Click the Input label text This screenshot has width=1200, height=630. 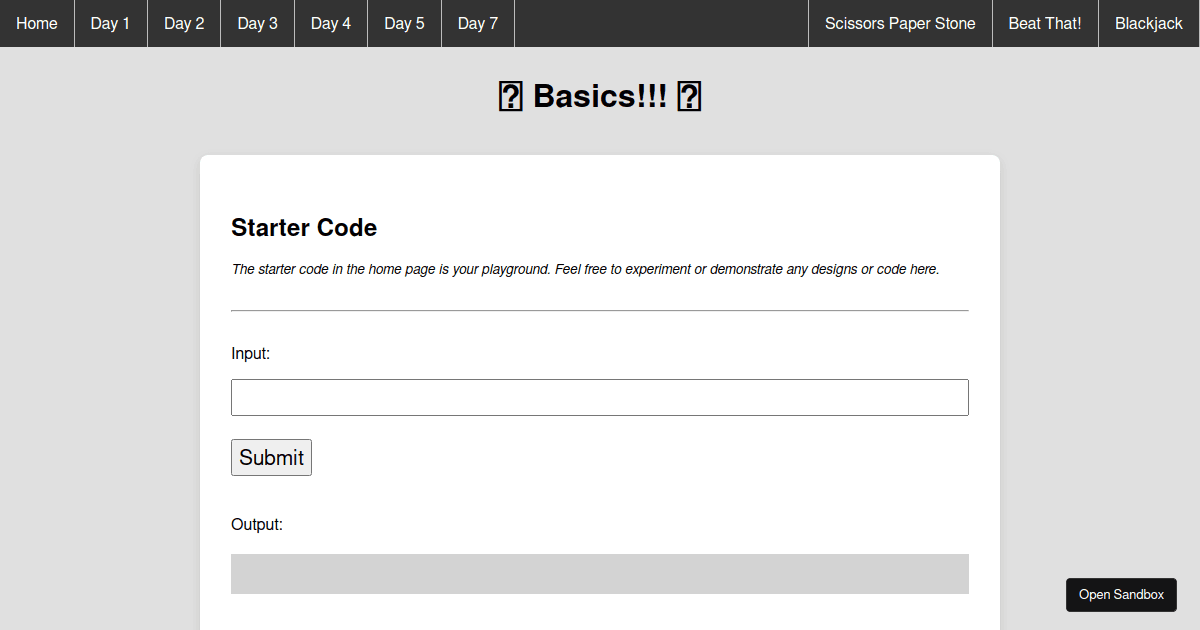click(250, 353)
